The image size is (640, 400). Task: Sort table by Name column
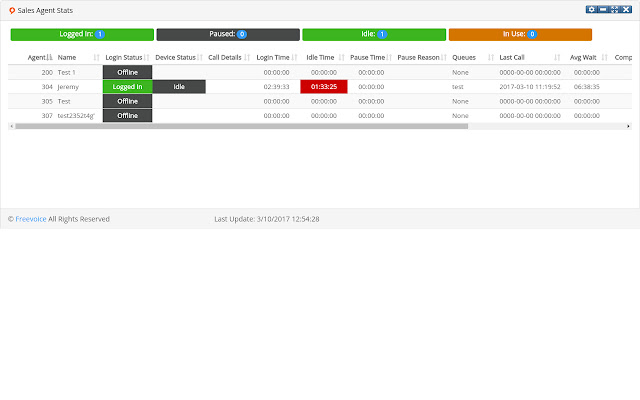pyautogui.click(x=96, y=58)
